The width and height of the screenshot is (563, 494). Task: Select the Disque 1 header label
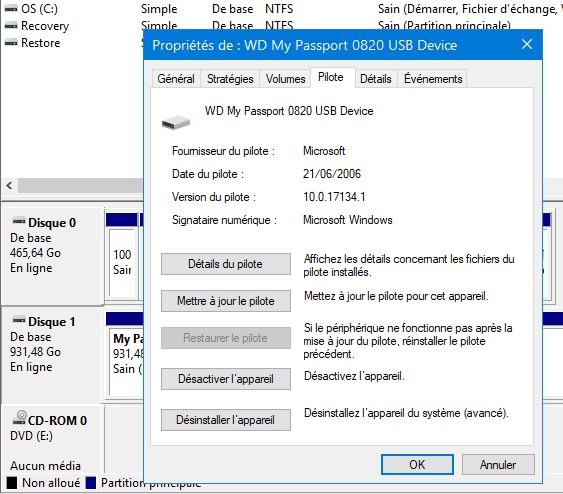52,322
